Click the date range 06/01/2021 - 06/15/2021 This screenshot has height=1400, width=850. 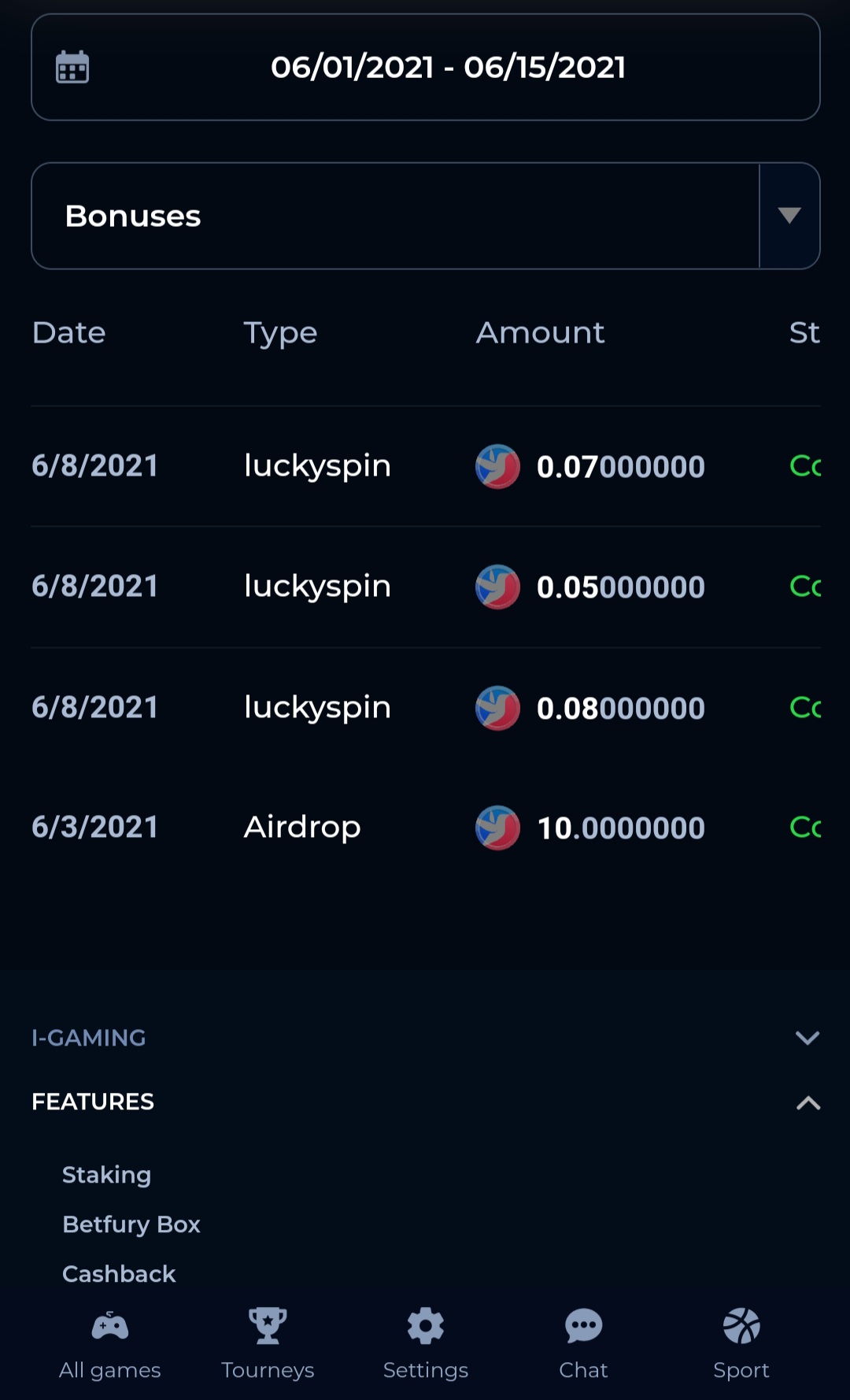coord(449,67)
